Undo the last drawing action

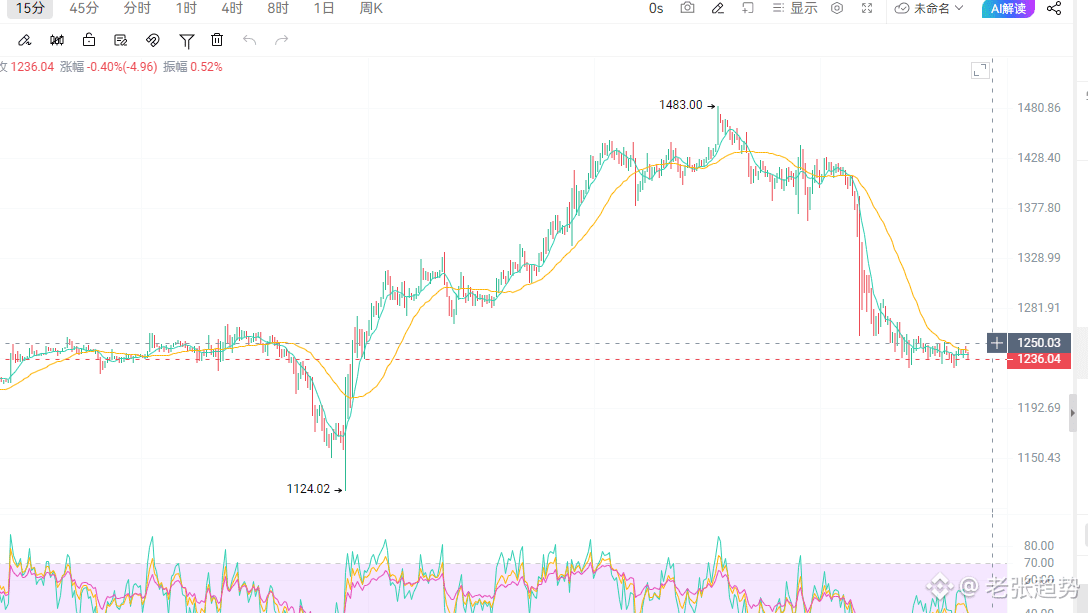coord(249,40)
